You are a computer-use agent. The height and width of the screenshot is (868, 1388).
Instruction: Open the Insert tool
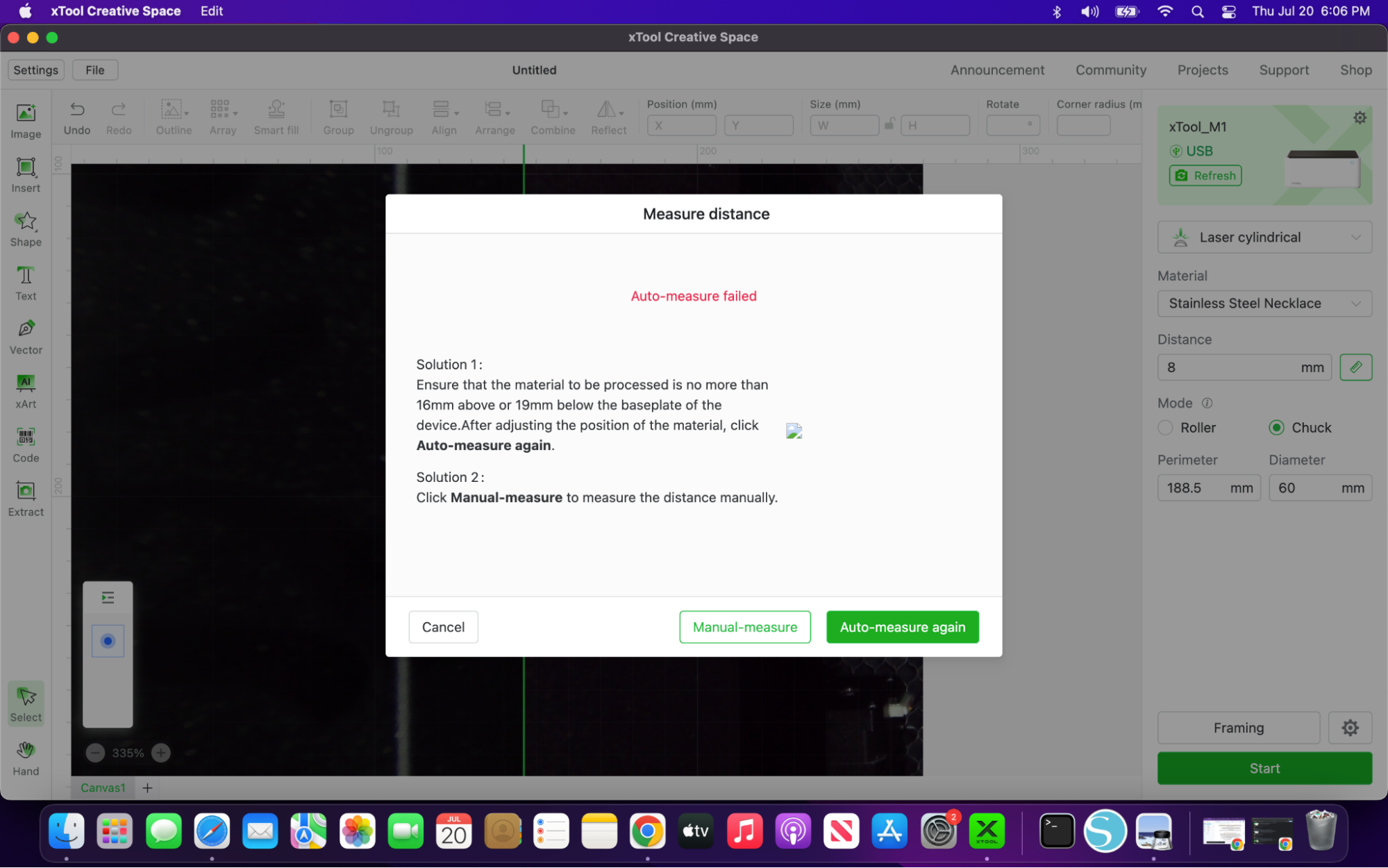[26, 175]
